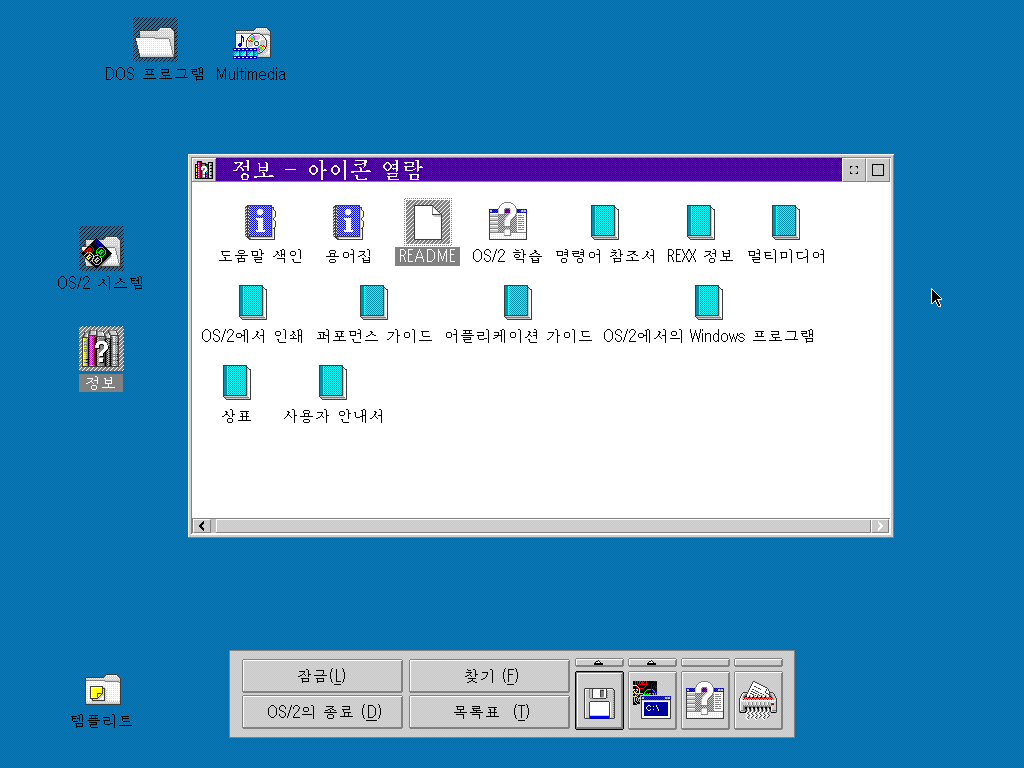Expand the drawer above the command prompt icon
The width and height of the screenshot is (1024, 768).
(x=652, y=662)
